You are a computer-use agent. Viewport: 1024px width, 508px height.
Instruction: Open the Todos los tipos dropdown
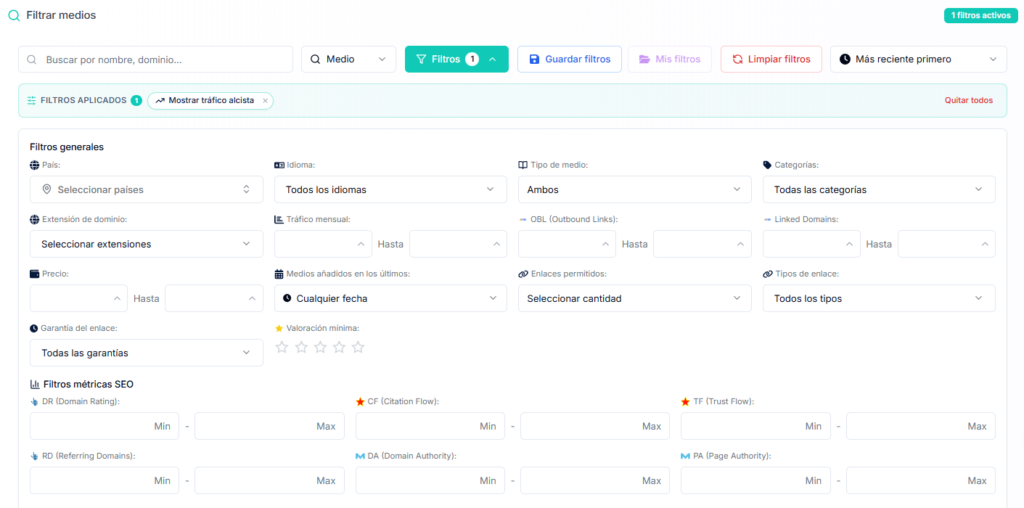879,298
